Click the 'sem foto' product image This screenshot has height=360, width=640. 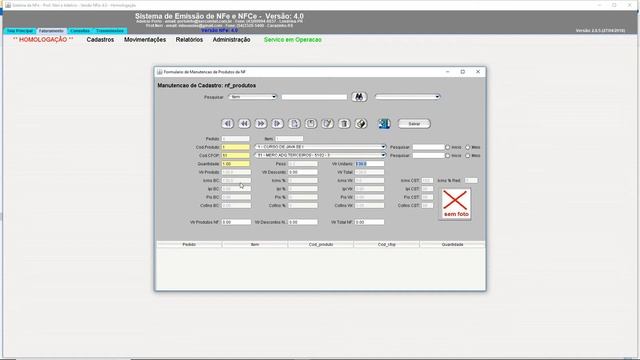point(455,204)
